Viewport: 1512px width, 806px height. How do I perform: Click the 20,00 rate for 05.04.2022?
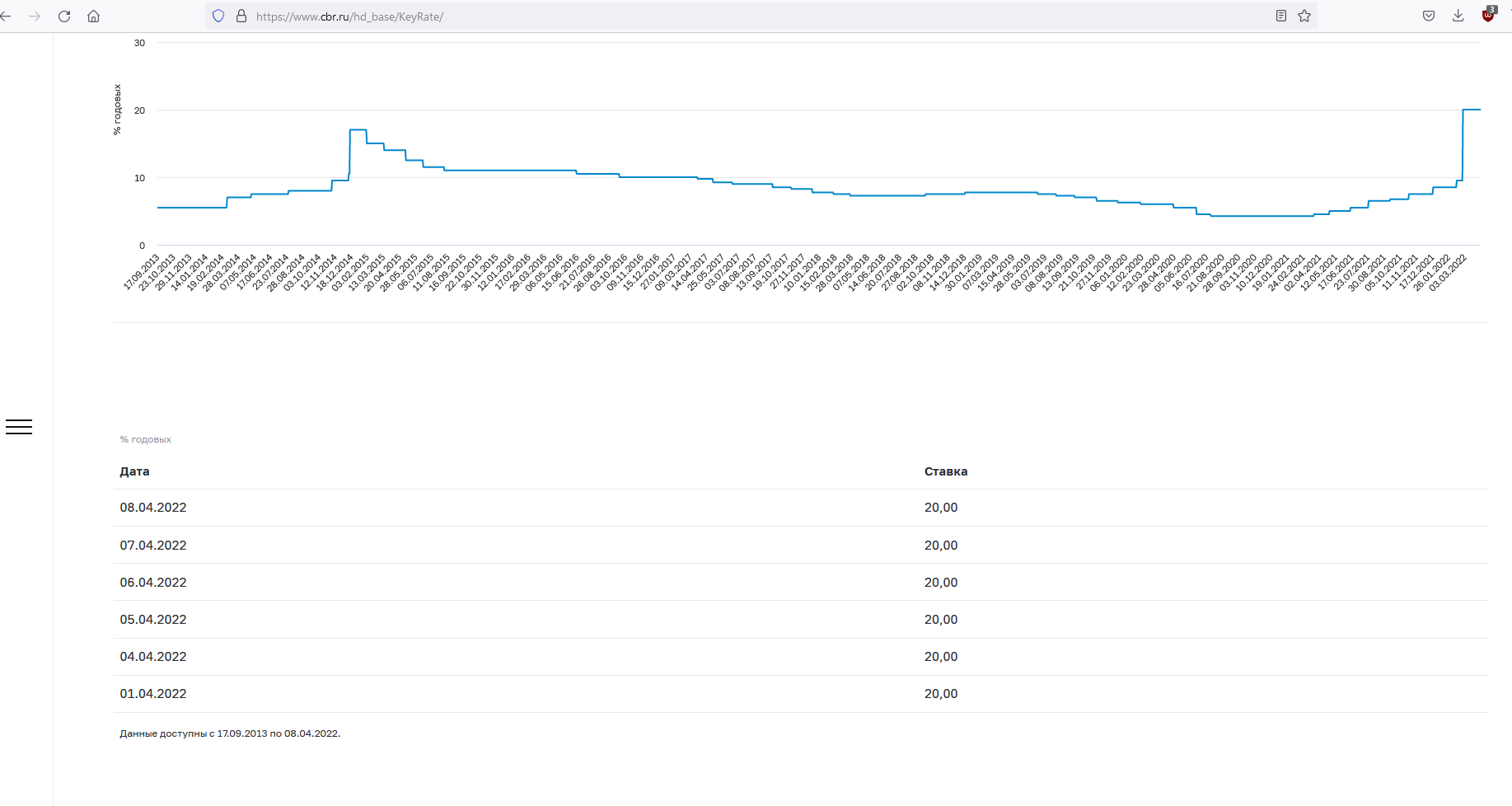941,620
